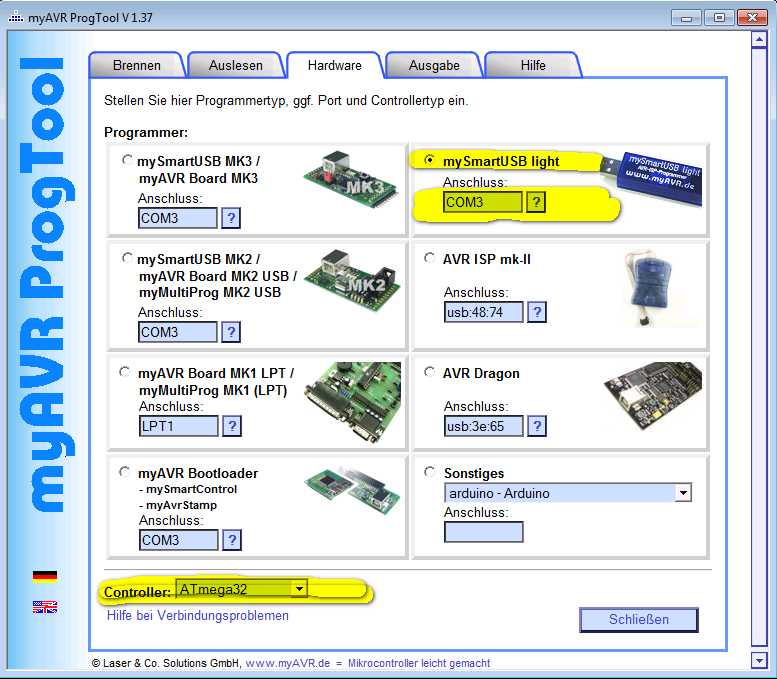This screenshot has height=679, width=777.
Task: Select Sonstiges radio button
Action: coord(430,472)
